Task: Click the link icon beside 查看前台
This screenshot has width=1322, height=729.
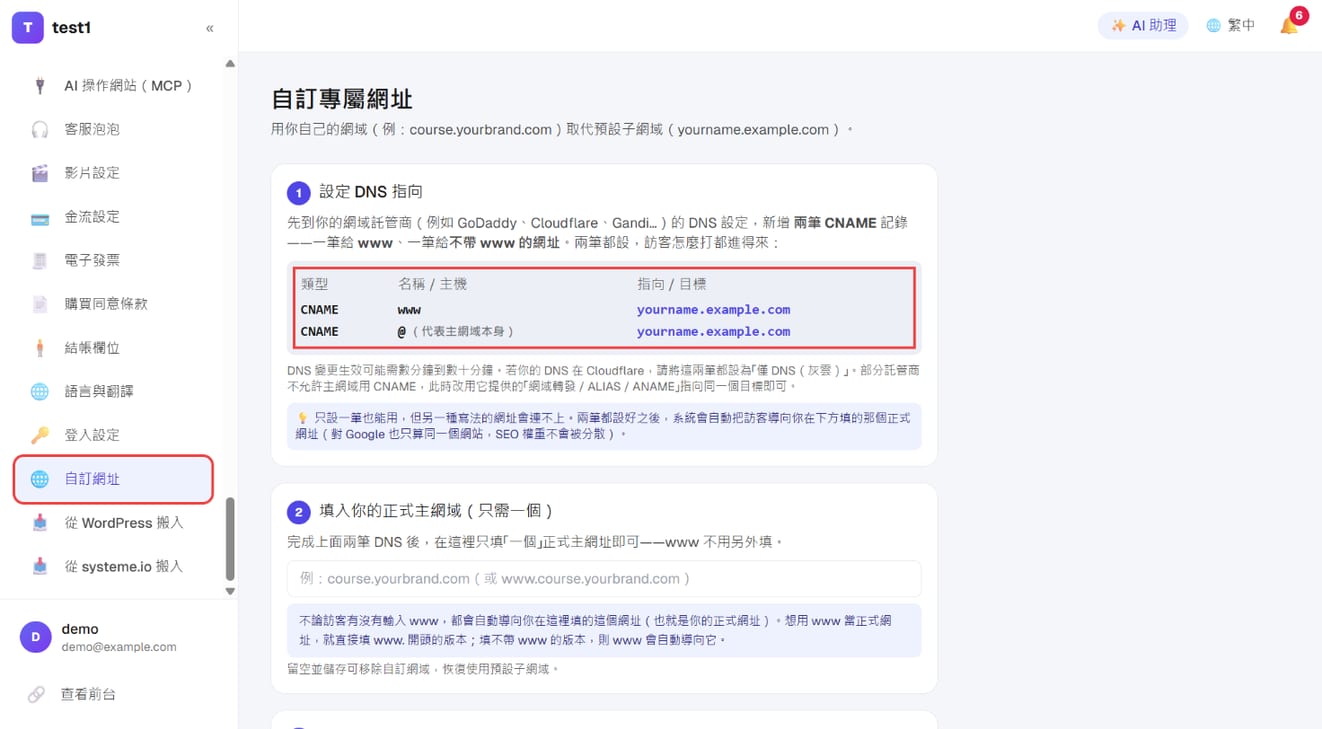Action: point(36,694)
